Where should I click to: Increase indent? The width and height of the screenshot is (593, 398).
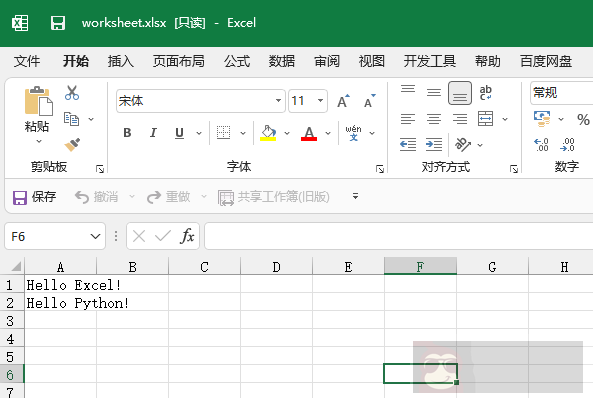(x=434, y=145)
